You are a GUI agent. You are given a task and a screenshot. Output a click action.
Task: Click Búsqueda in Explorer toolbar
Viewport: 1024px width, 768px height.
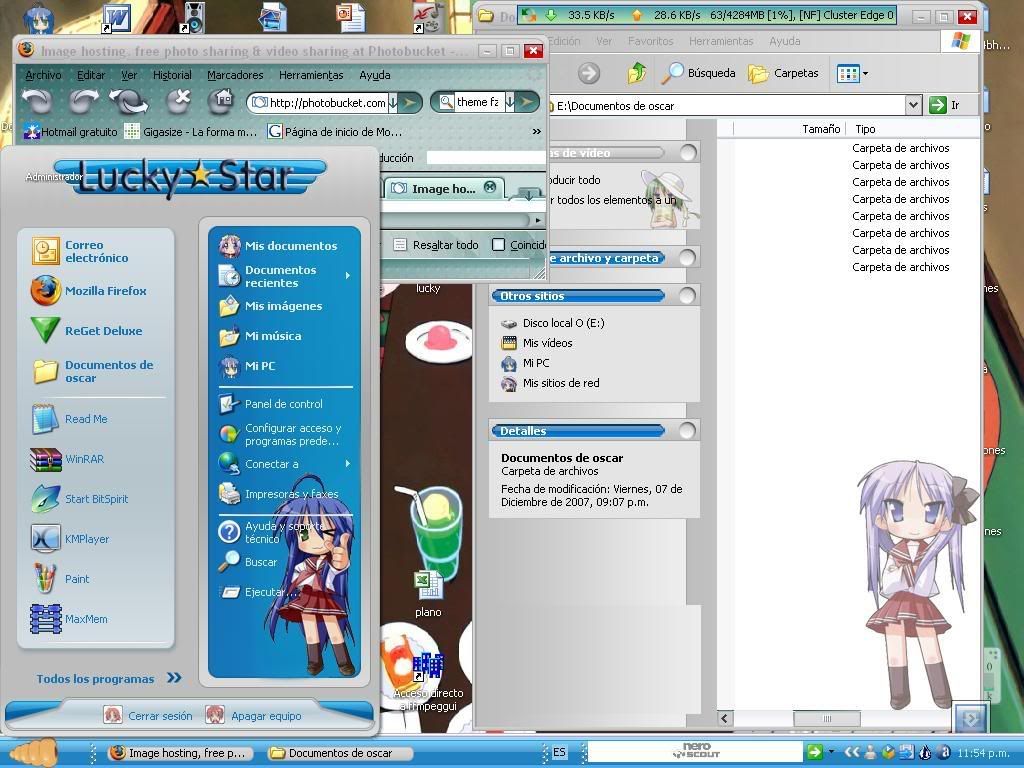coord(698,73)
